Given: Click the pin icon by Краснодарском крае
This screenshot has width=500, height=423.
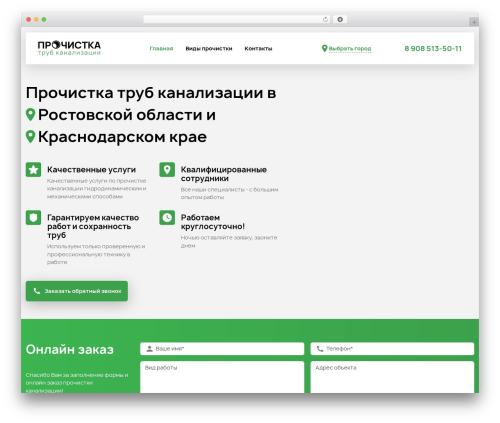Looking at the screenshot, I should pos(30,137).
